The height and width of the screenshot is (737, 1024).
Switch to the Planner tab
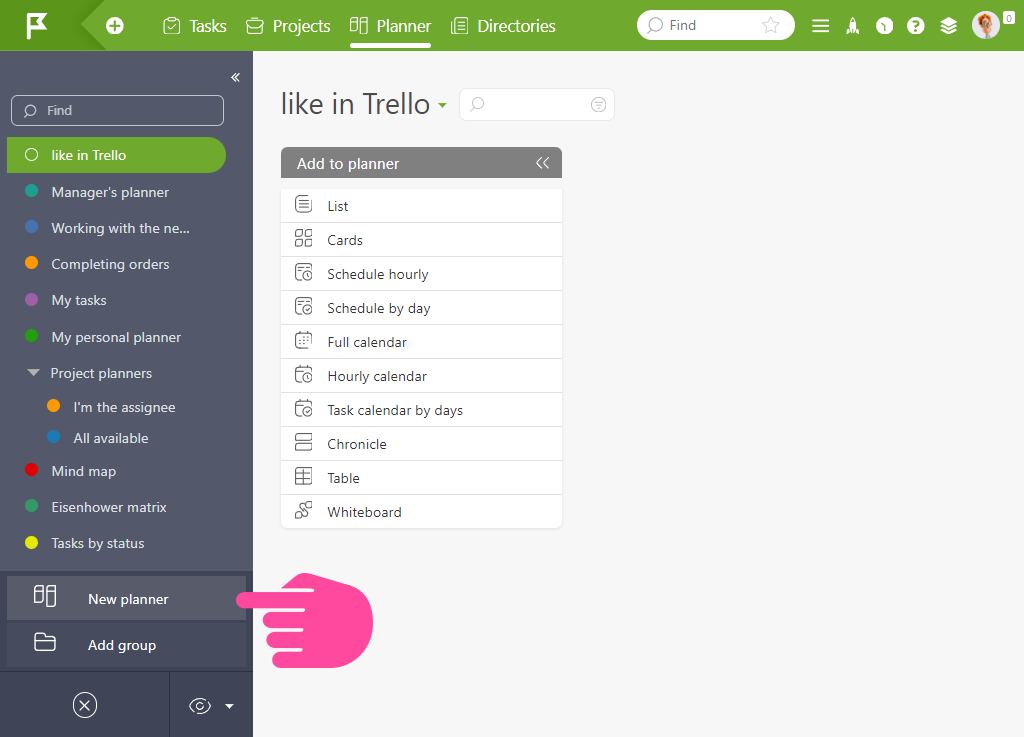coord(391,26)
